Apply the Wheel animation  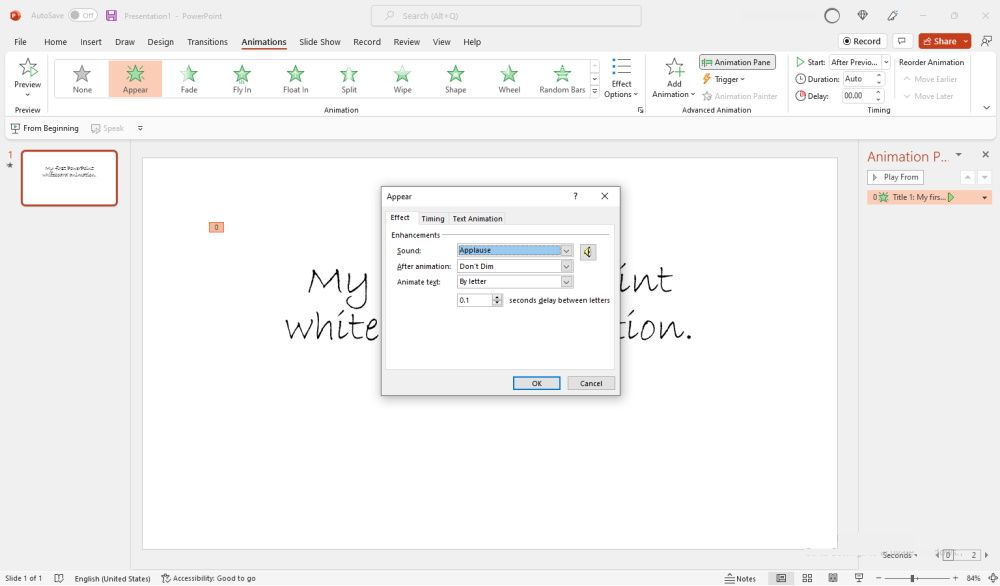pos(509,79)
